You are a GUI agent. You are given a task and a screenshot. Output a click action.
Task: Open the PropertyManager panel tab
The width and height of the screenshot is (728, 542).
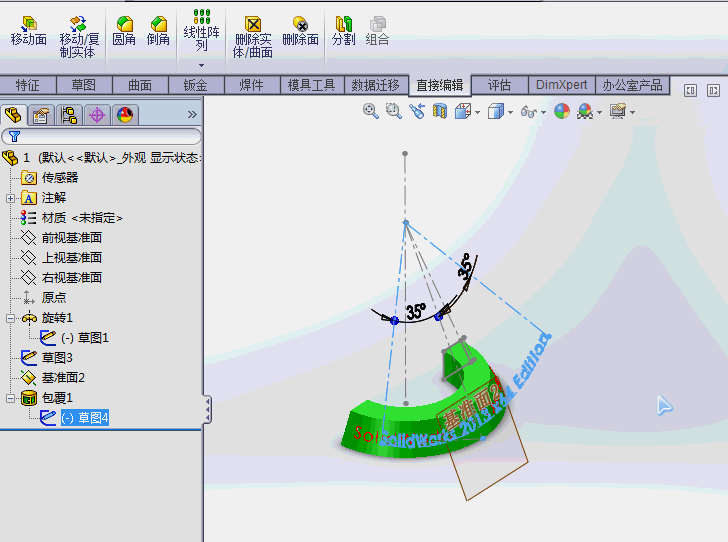click(x=41, y=115)
